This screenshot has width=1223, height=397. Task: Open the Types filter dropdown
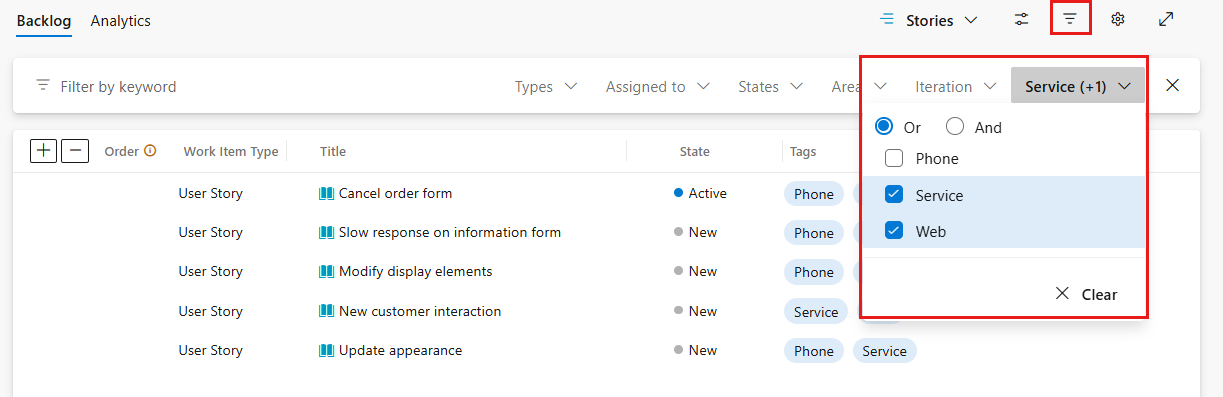[546, 87]
